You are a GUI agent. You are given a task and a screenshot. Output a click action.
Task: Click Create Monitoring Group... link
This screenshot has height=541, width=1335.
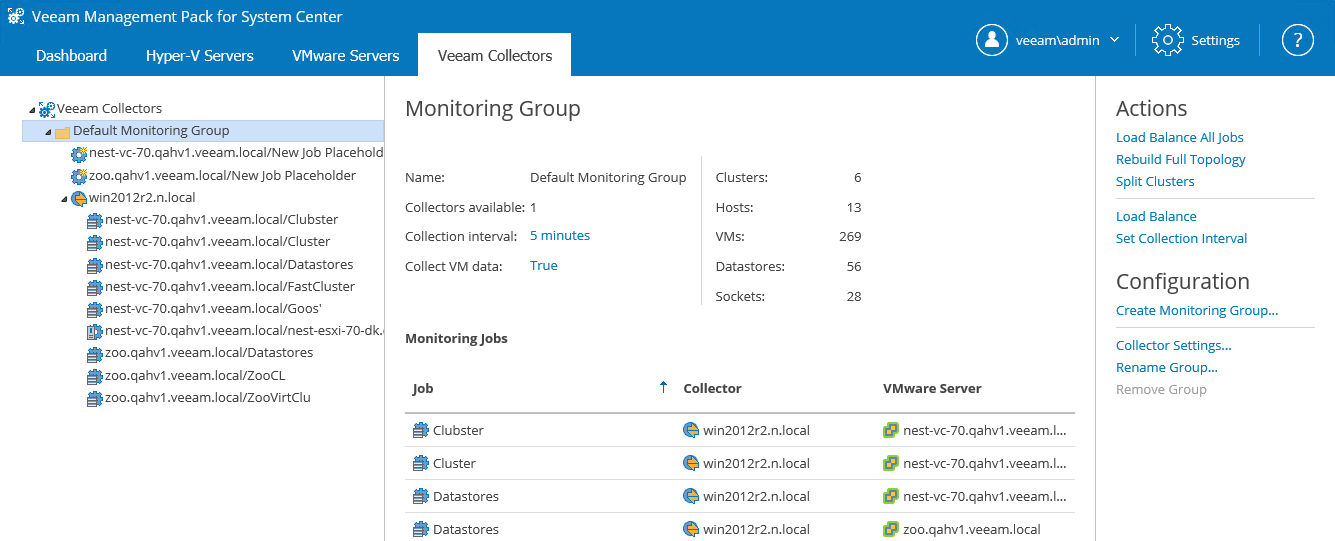pos(1197,311)
